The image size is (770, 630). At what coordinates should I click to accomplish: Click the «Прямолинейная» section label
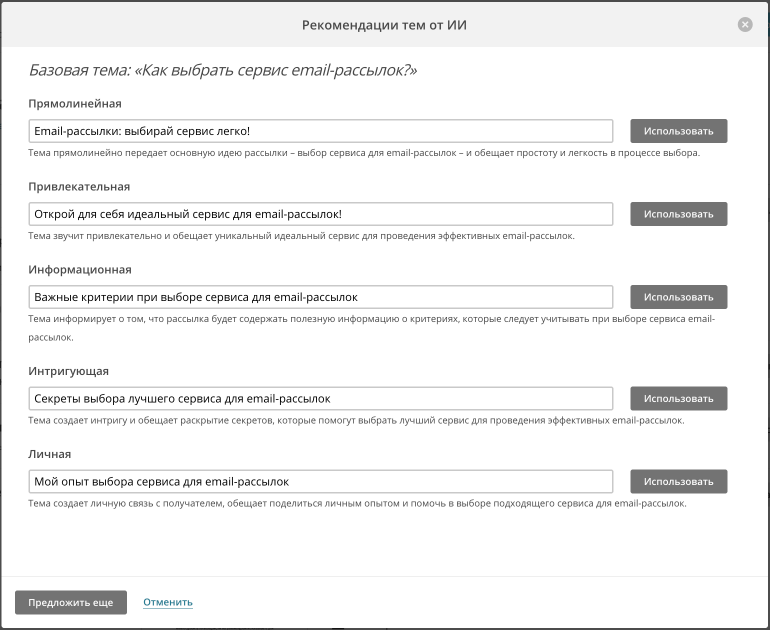pos(76,103)
